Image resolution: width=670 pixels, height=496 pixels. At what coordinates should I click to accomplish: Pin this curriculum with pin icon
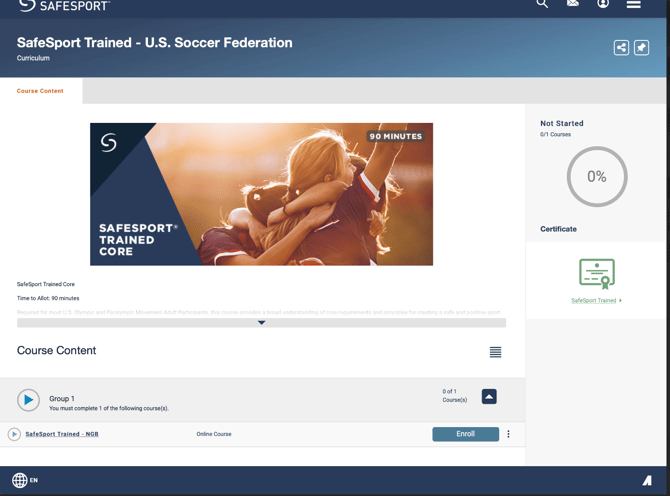[x=642, y=47]
